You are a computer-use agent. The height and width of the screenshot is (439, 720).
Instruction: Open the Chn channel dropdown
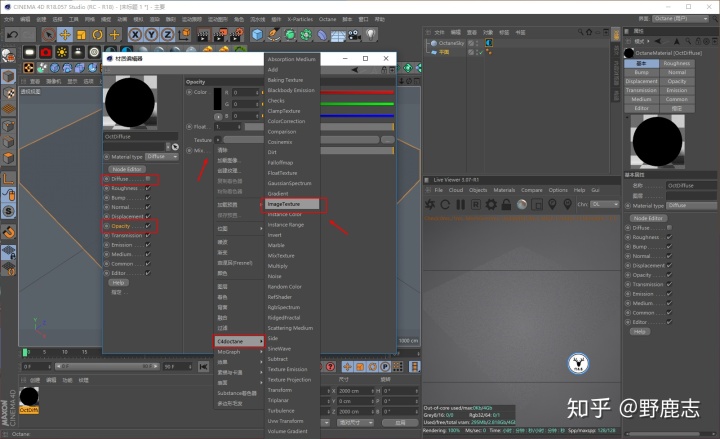pos(605,204)
